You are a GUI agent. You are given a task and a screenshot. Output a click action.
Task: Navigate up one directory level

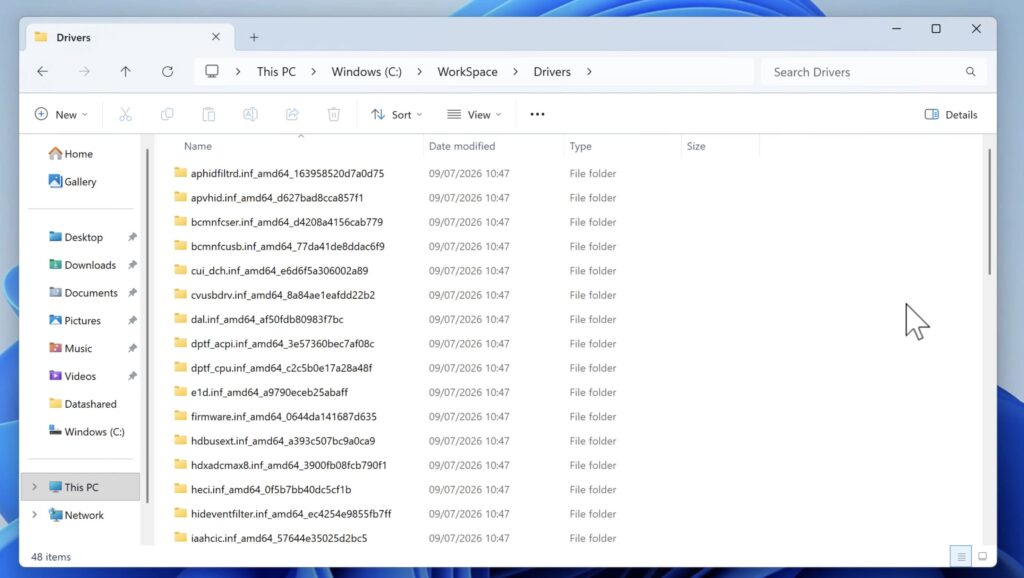point(125,72)
